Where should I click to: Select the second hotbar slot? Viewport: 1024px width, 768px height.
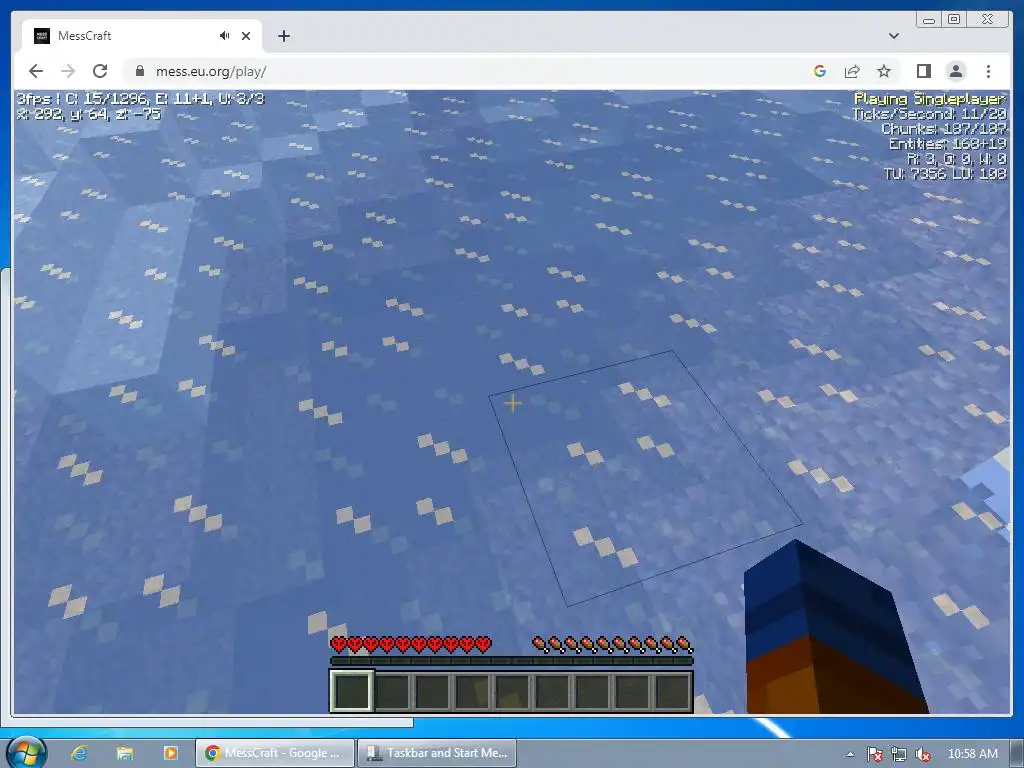[392, 691]
